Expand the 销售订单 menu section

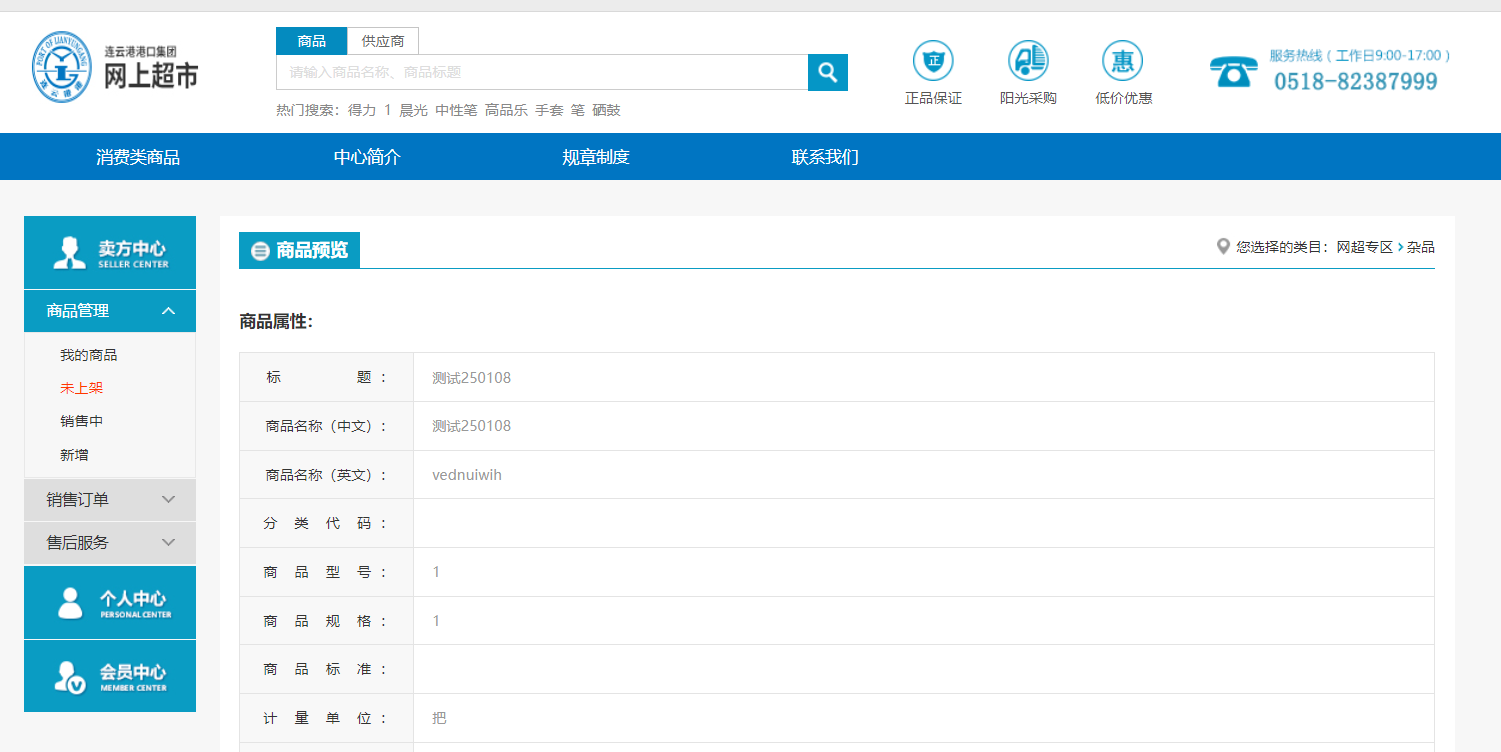[x=110, y=500]
